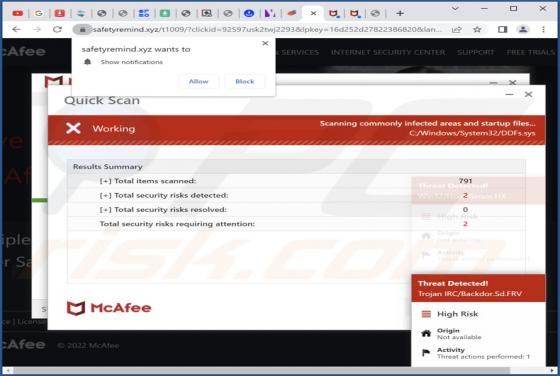The image size is (560, 376).
Task: Click the site info lock icon
Action: pos(82,29)
